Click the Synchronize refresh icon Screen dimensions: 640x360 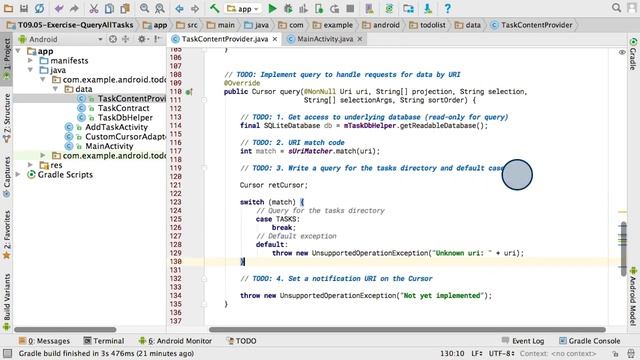[39, 8]
